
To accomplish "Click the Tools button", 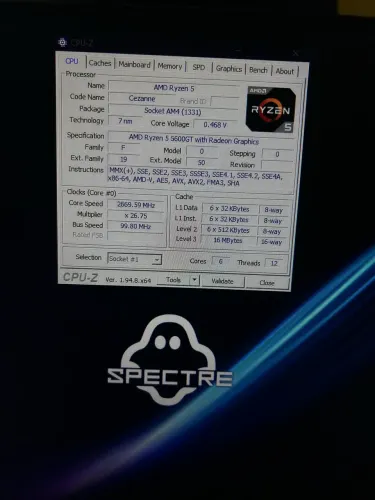I will 173,280.
